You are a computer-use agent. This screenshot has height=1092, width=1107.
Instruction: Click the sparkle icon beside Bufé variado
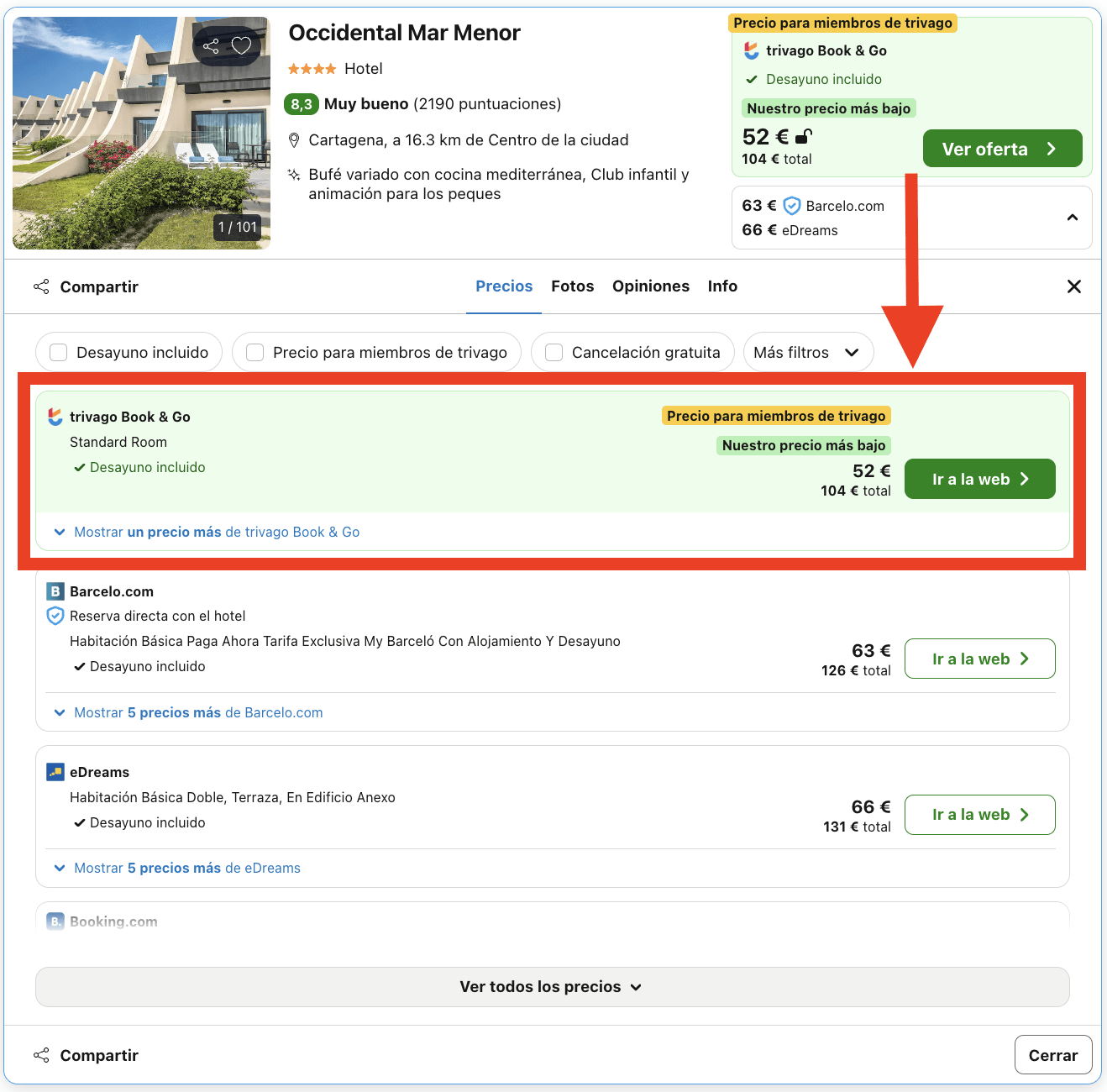pyautogui.click(x=294, y=175)
